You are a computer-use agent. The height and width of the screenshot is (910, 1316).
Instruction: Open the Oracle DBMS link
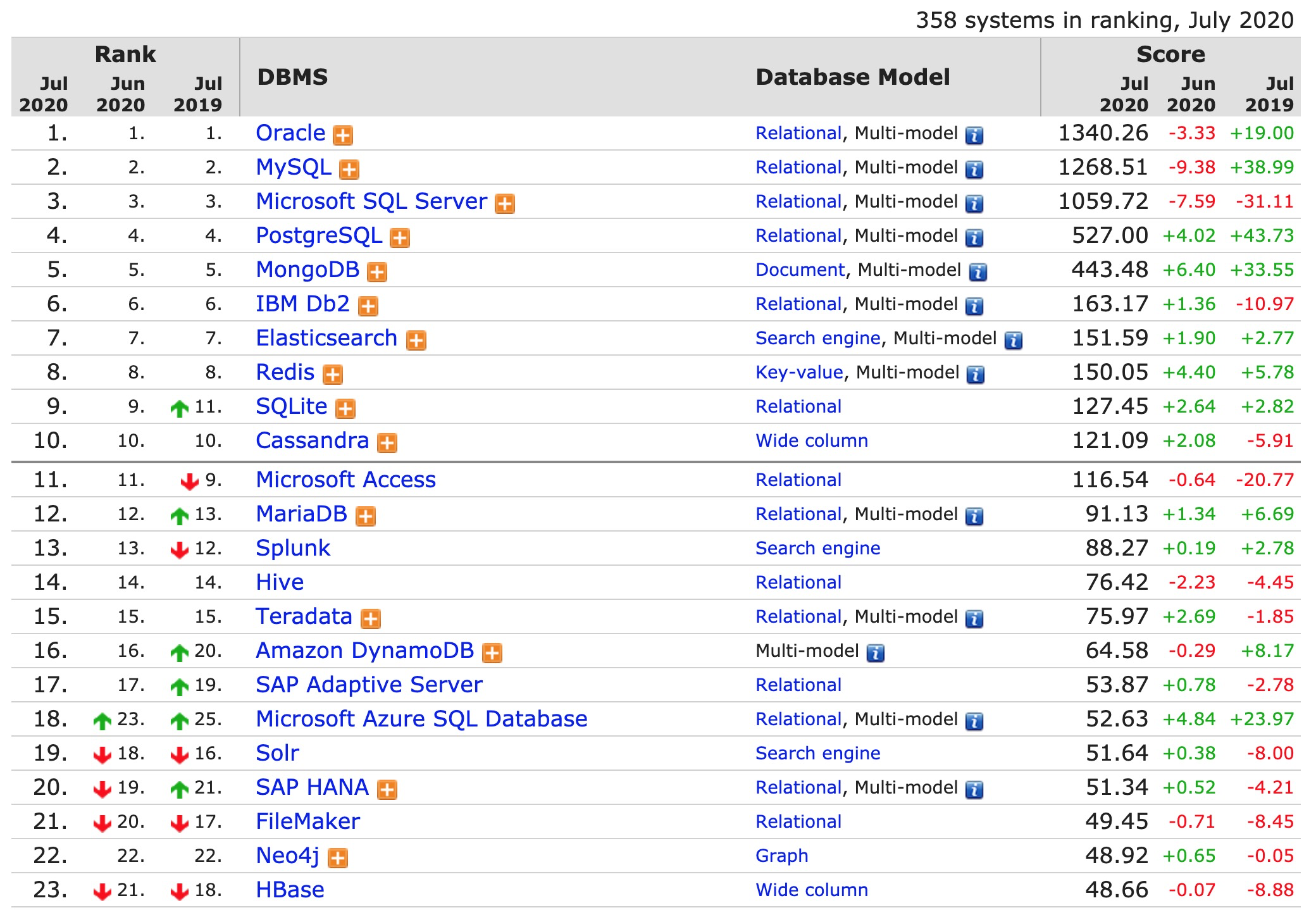pyautogui.click(x=290, y=133)
